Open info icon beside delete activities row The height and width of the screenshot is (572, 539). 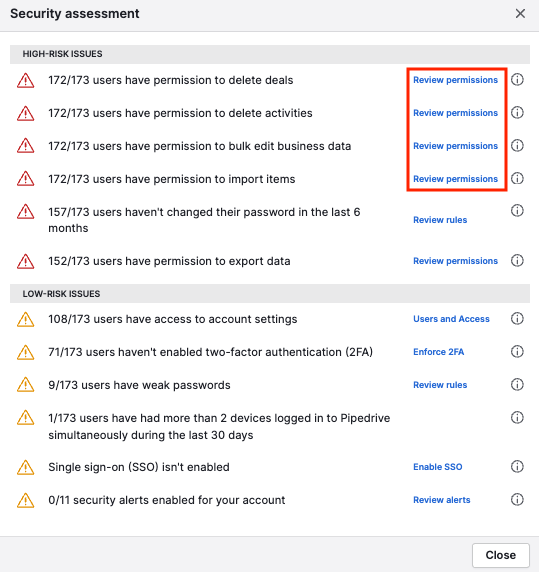[x=517, y=113]
